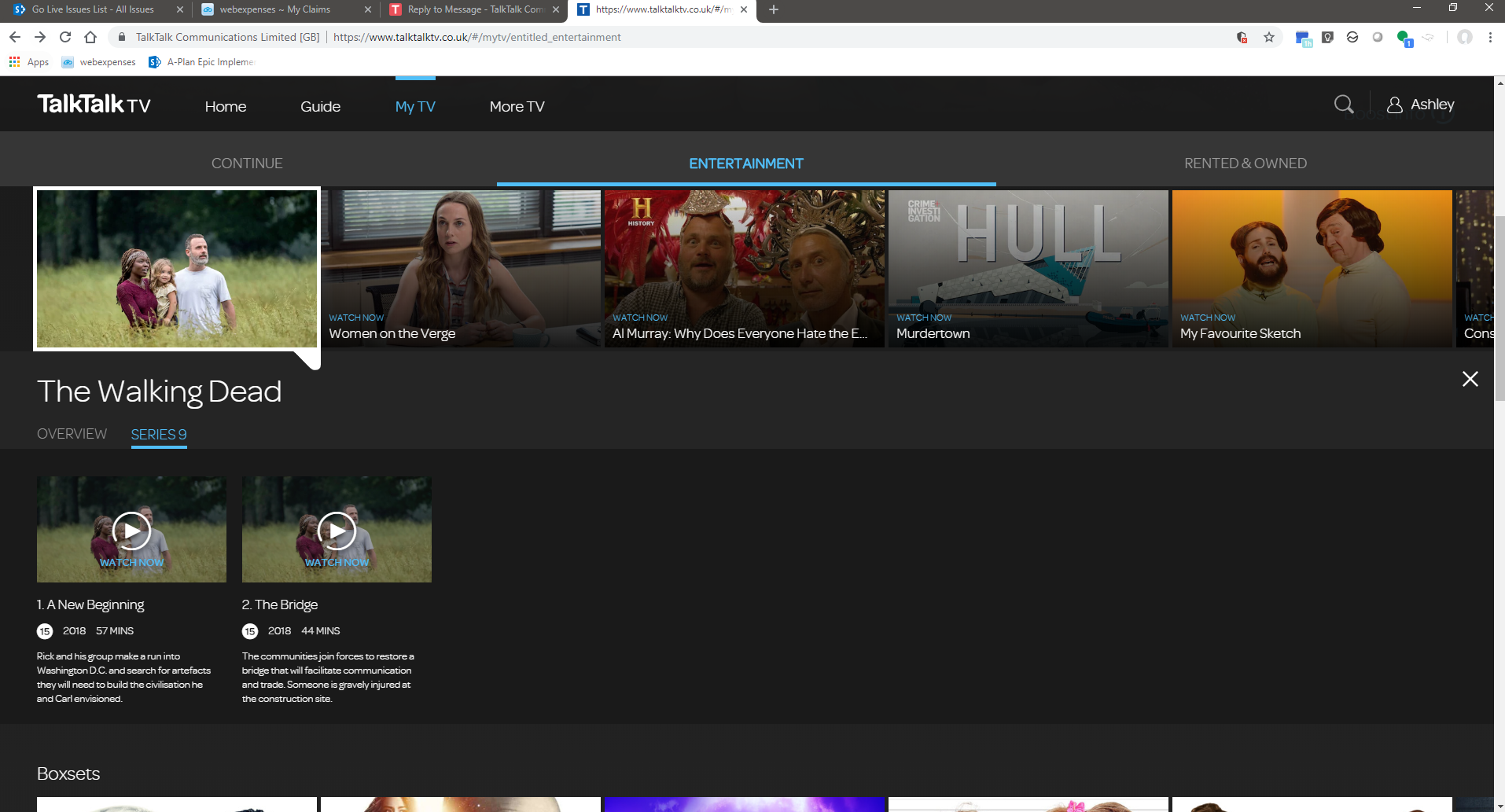Open the Murdertown show thumbnail
This screenshot has width=1505, height=812.
pyautogui.click(x=1027, y=267)
